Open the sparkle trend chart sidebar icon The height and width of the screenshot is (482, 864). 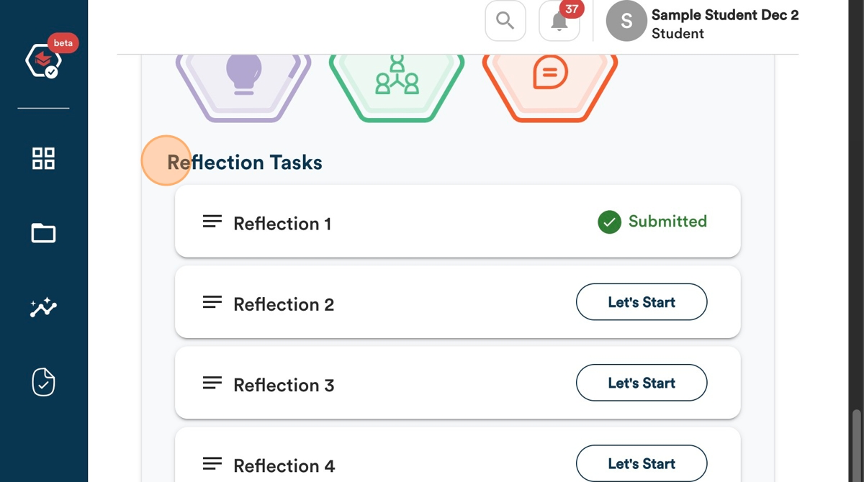[x=44, y=307]
